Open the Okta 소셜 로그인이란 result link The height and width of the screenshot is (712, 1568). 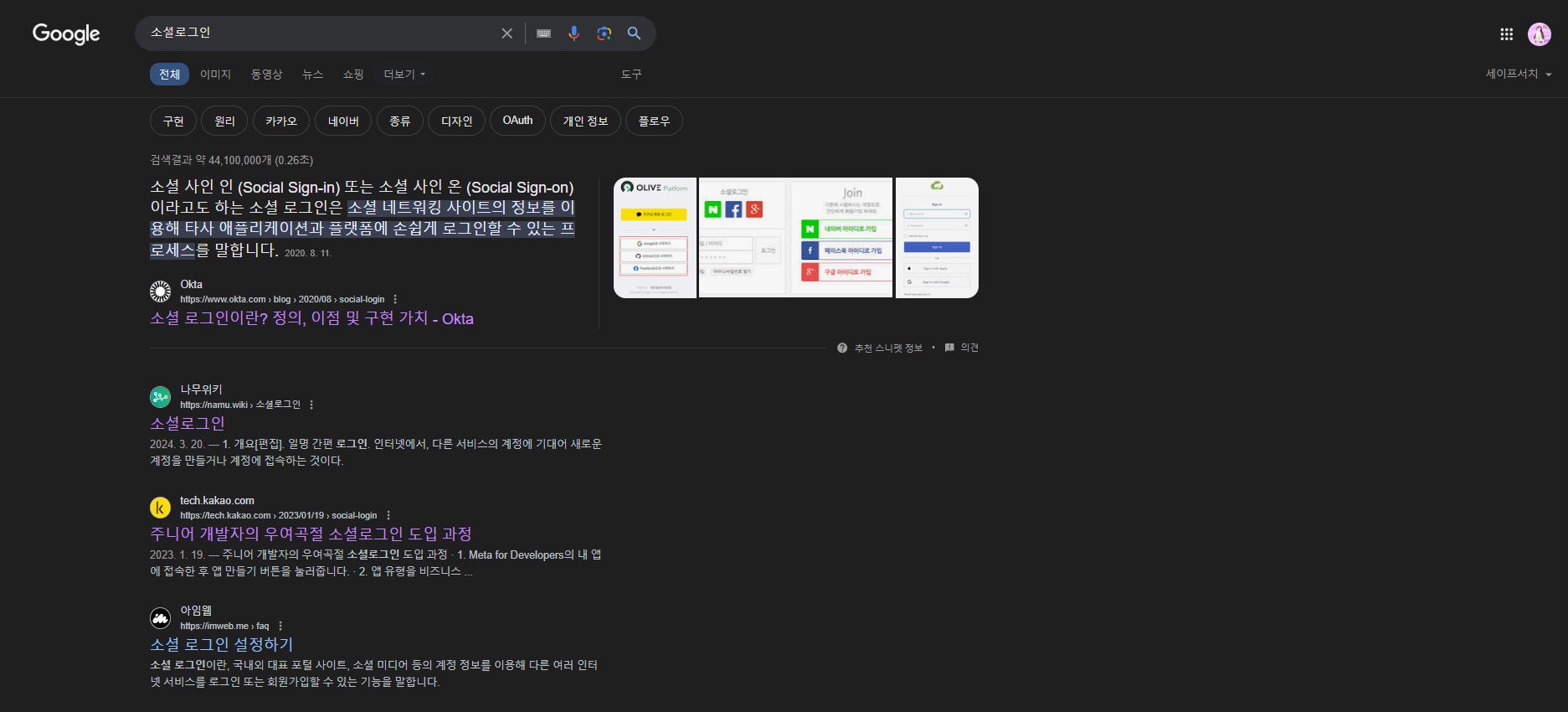click(x=311, y=319)
